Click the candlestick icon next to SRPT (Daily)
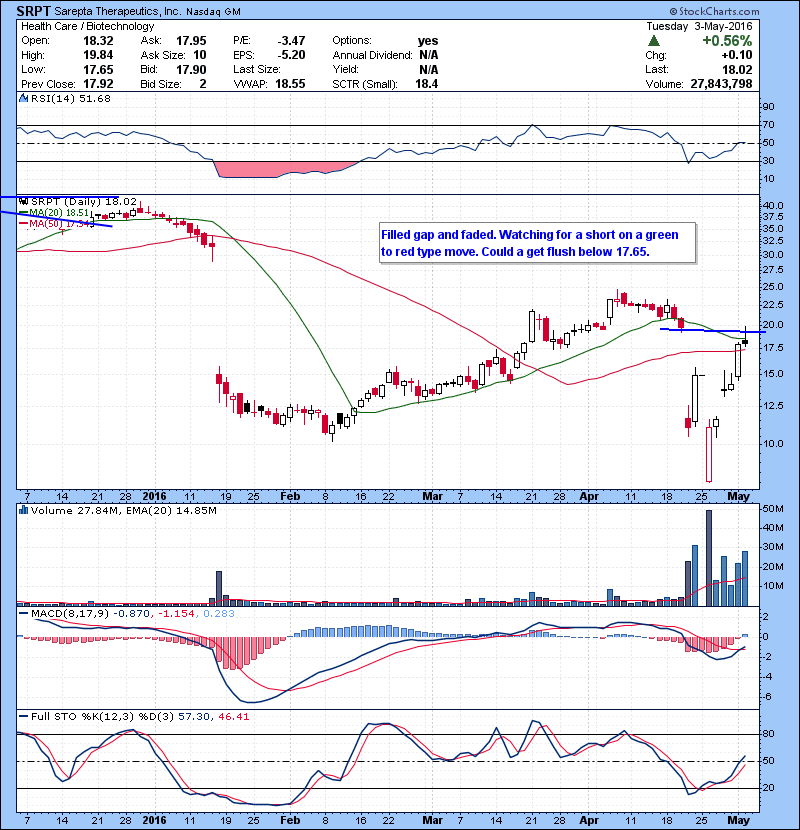The width and height of the screenshot is (800, 830). [x=23, y=201]
